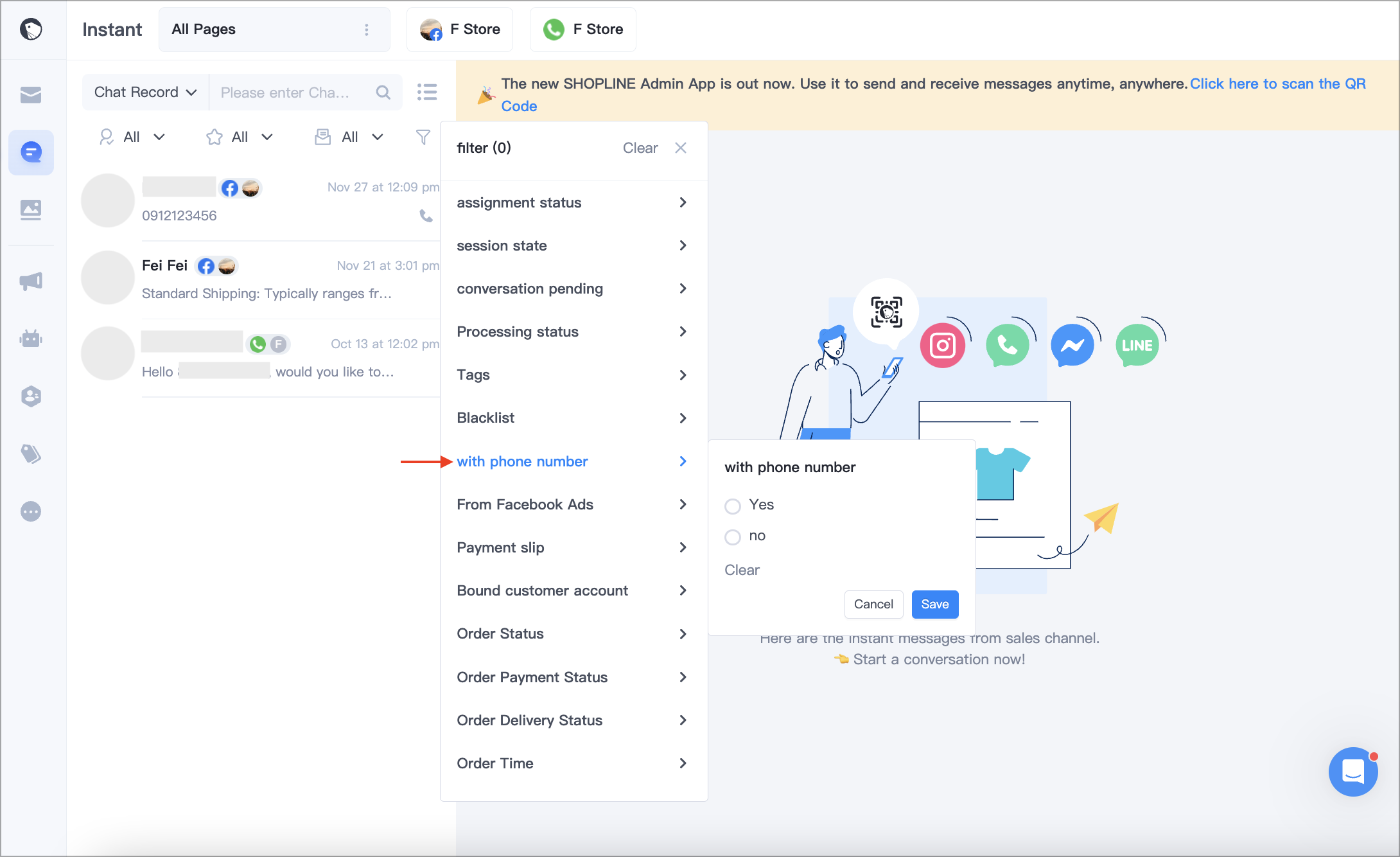Open the mail inbox sidebar icon

(x=31, y=95)
